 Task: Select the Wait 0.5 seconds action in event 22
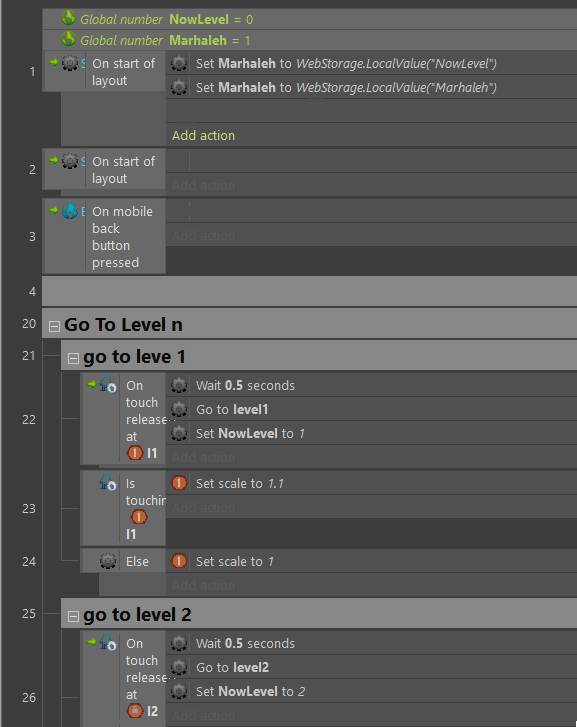pyautogui.click(x=372, y=385)
